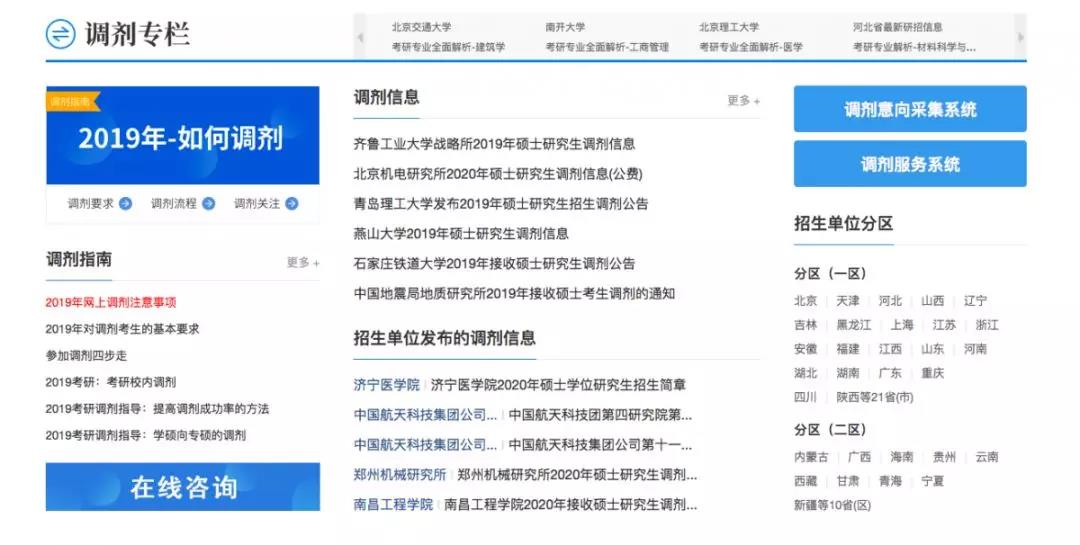The image size is (1080, 545).
Task: Select 江苏 region
Action: click(944, 325)
